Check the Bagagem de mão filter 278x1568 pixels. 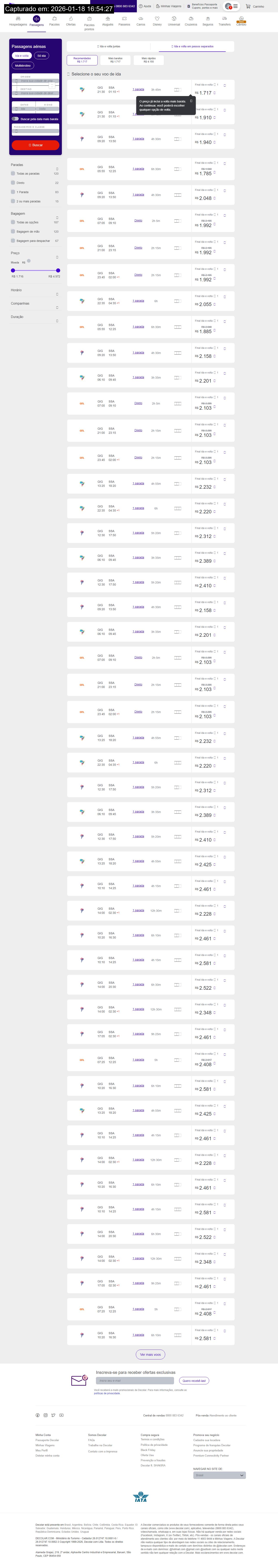point(13,231)
